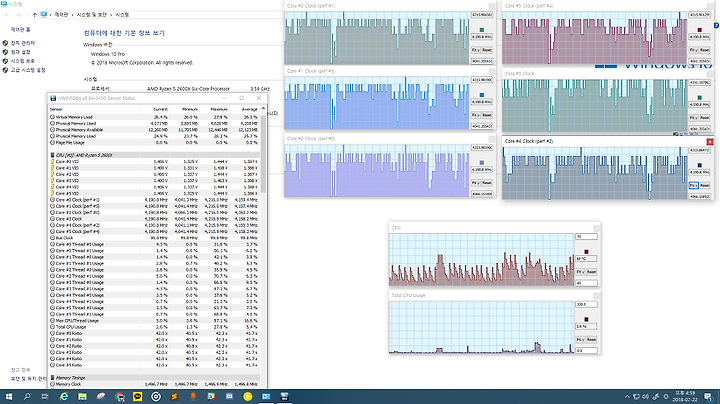Image resolution: width=720 pixels, height=404 pixels.
Task: Click up arrow in Control Panel address bar
Action: pos(34,15)
